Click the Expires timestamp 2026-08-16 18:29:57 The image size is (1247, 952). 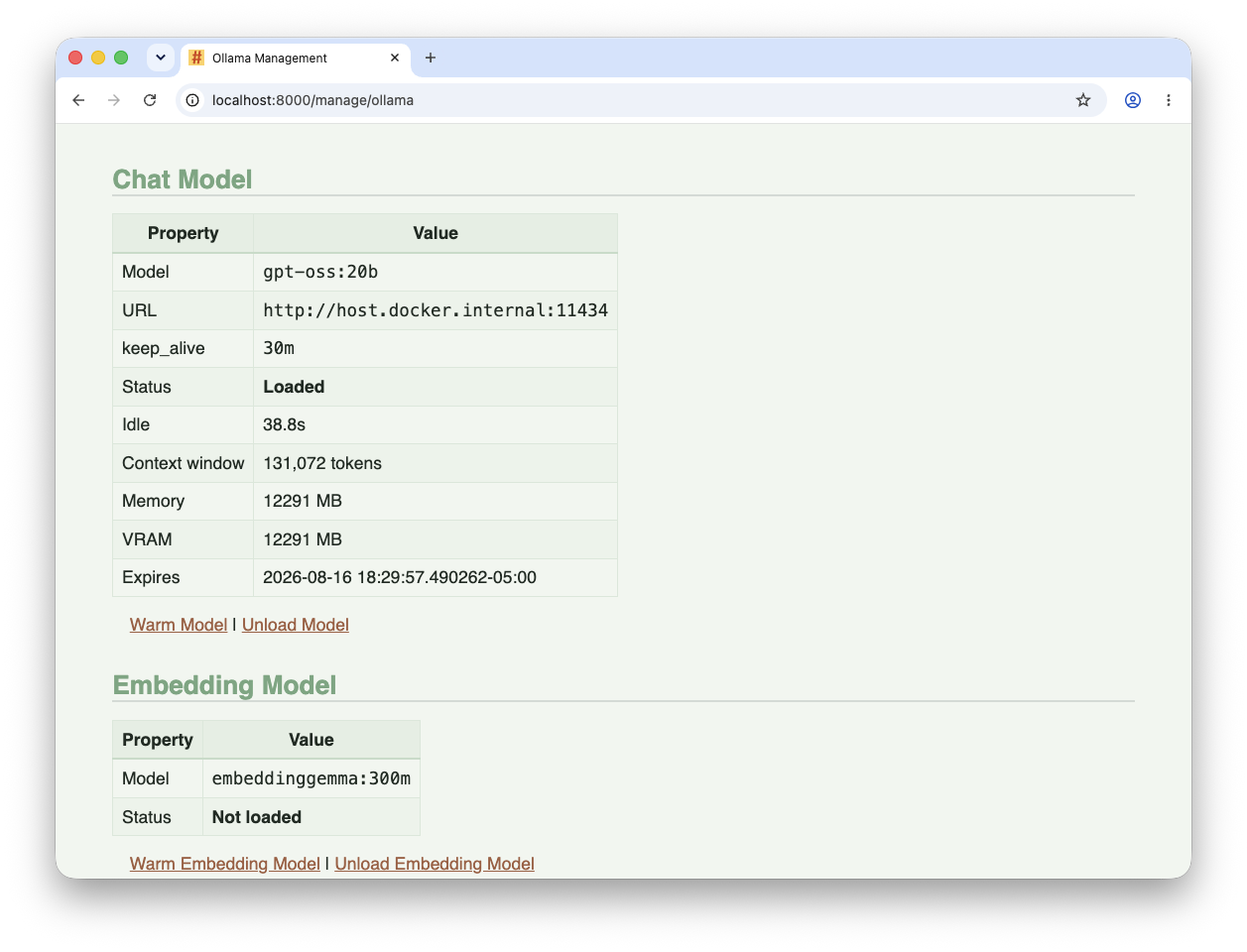point(400,577)
